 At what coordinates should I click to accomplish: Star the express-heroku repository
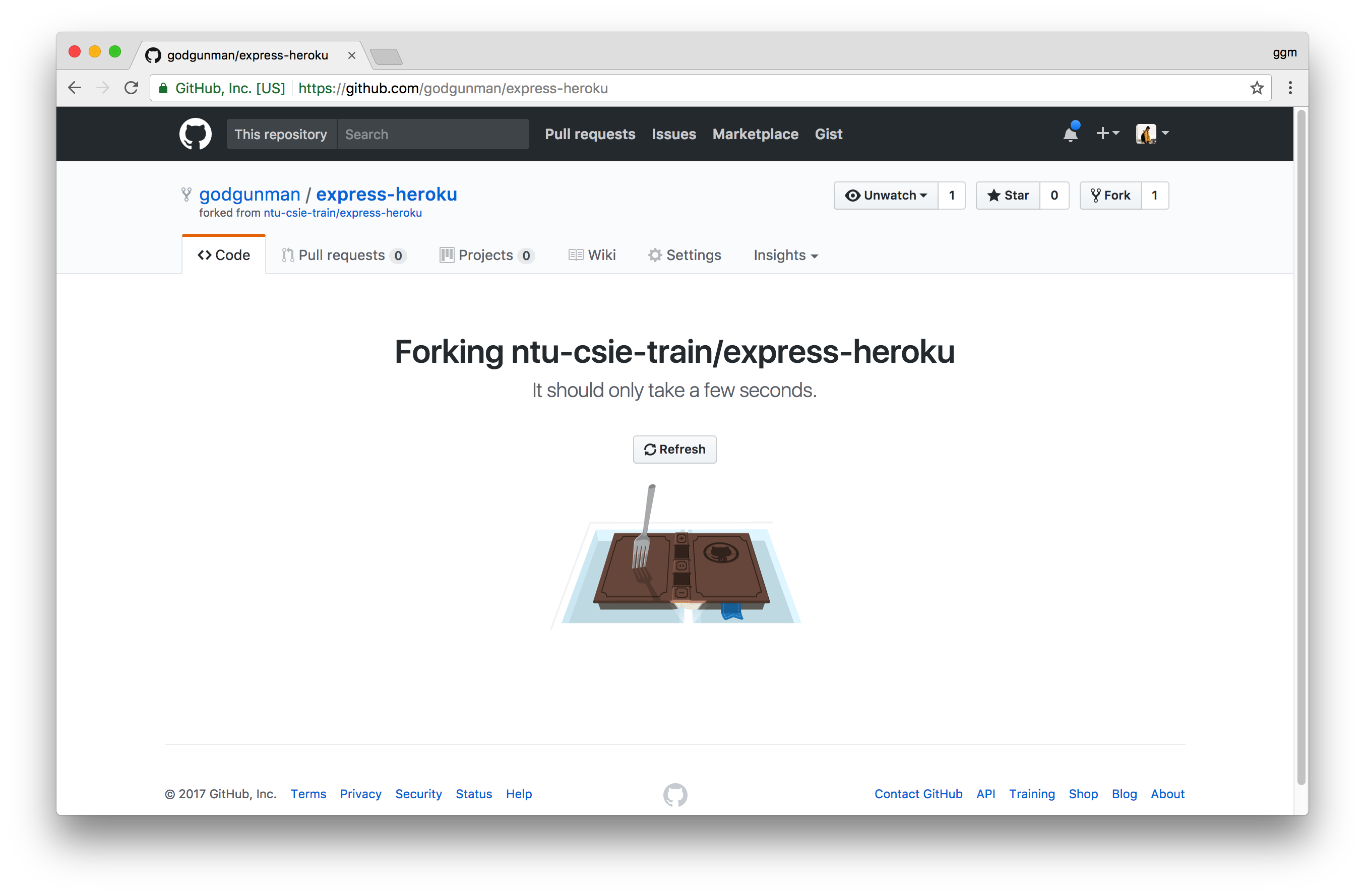pos(1008,196)
